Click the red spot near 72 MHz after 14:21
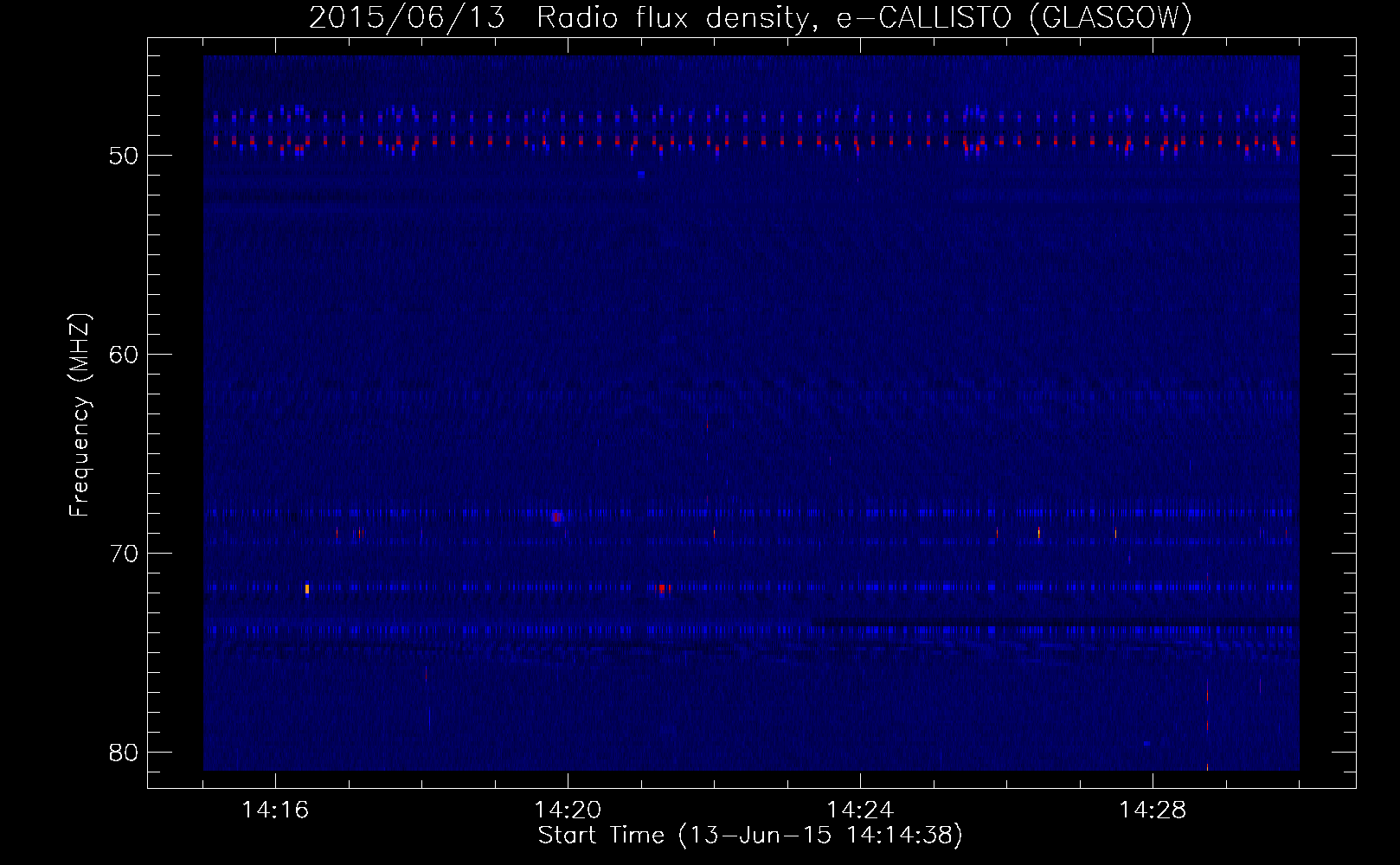The width and height of the screenshot is (1400, 865). [663, 588]
